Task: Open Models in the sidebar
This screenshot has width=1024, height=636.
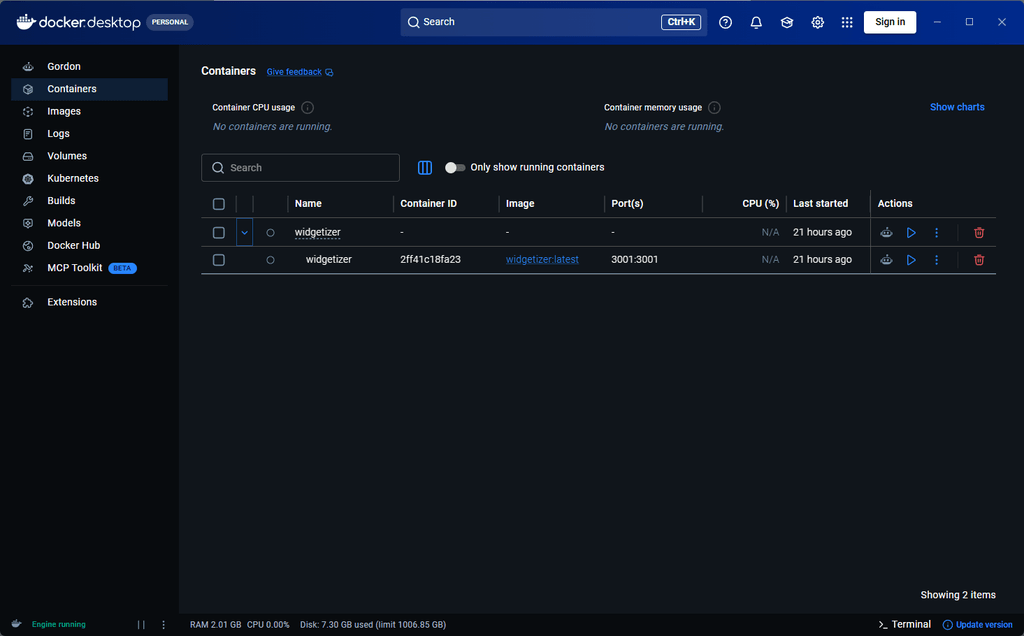Action: (x=89, y=223)
